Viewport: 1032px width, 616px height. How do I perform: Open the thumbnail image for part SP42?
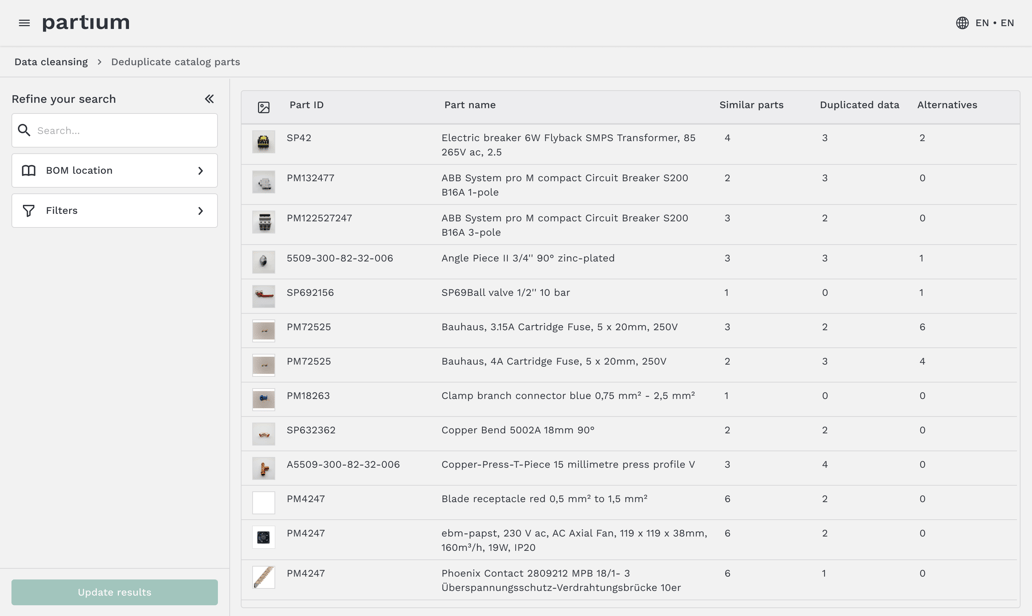point(263,142)
